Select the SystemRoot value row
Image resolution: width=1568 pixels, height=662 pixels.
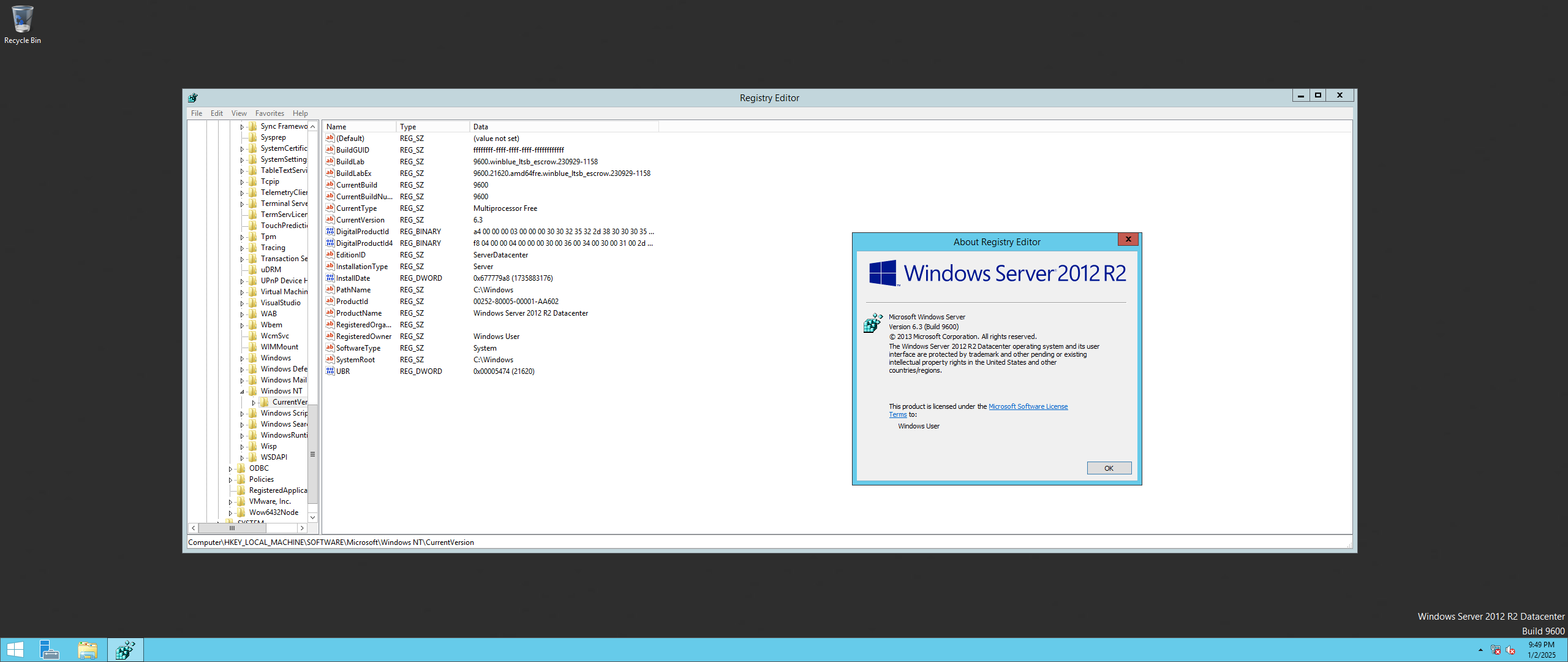tap(490, 359)
